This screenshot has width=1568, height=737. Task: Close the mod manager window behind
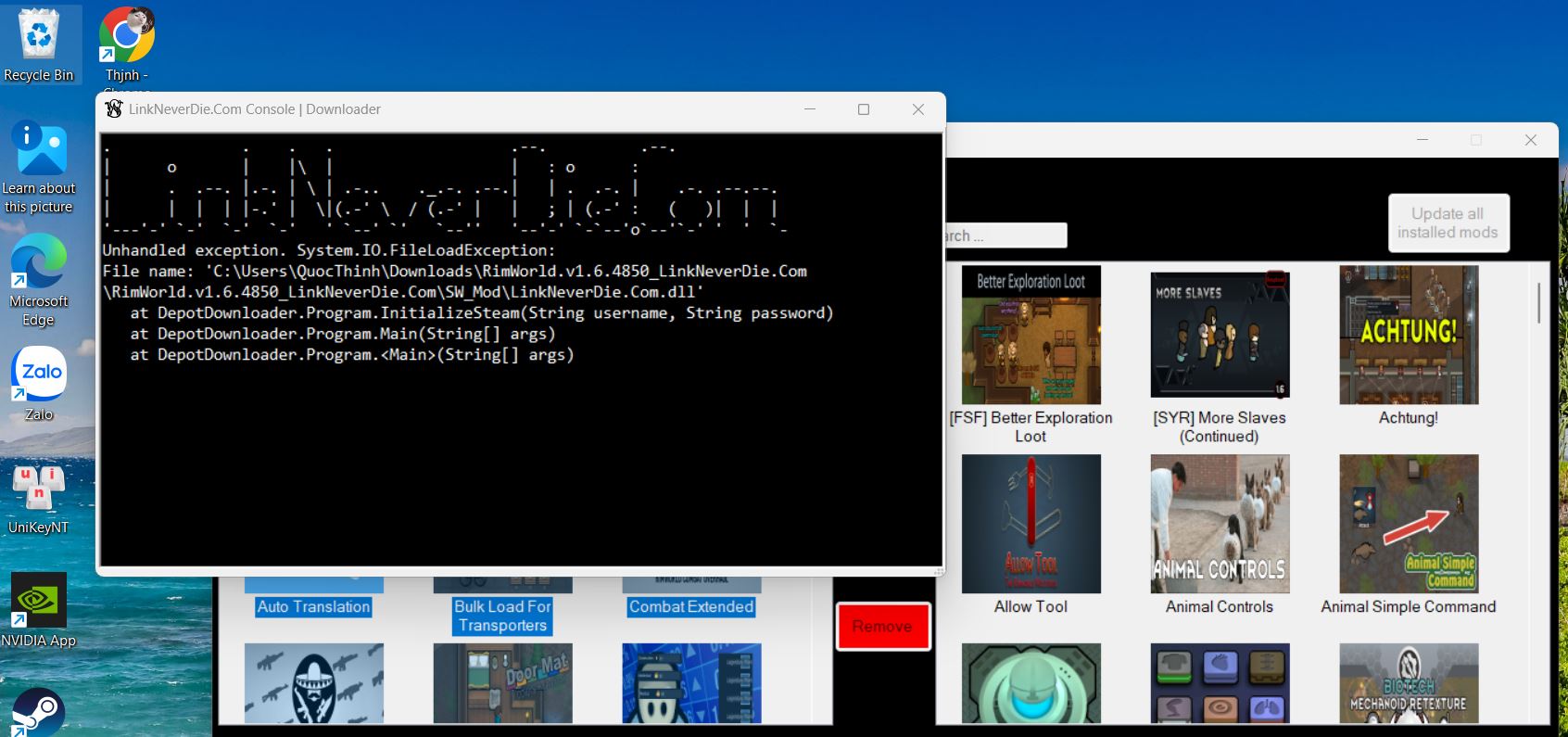pos(1531,140)
